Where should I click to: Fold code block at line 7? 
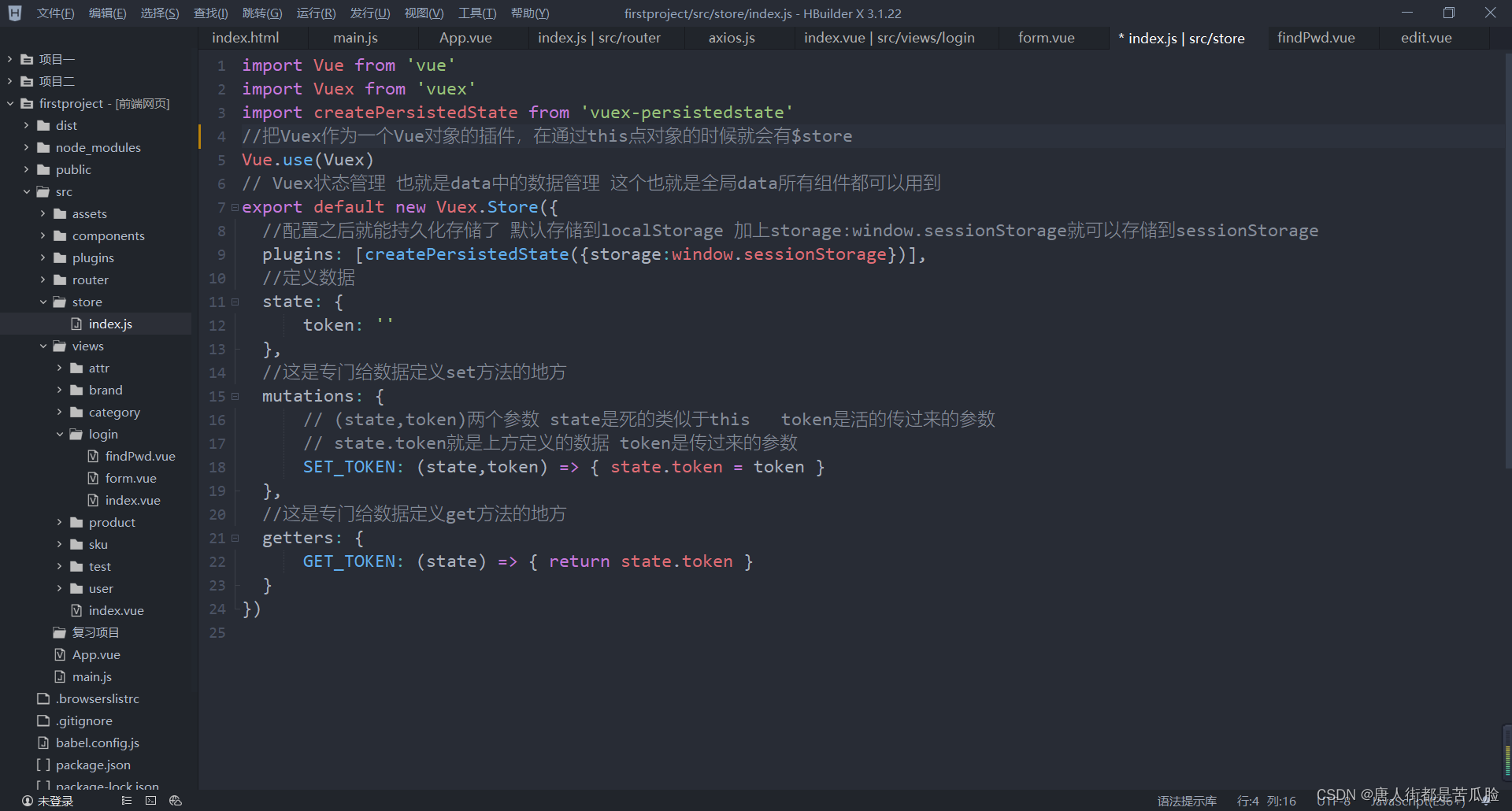point(235,207)
